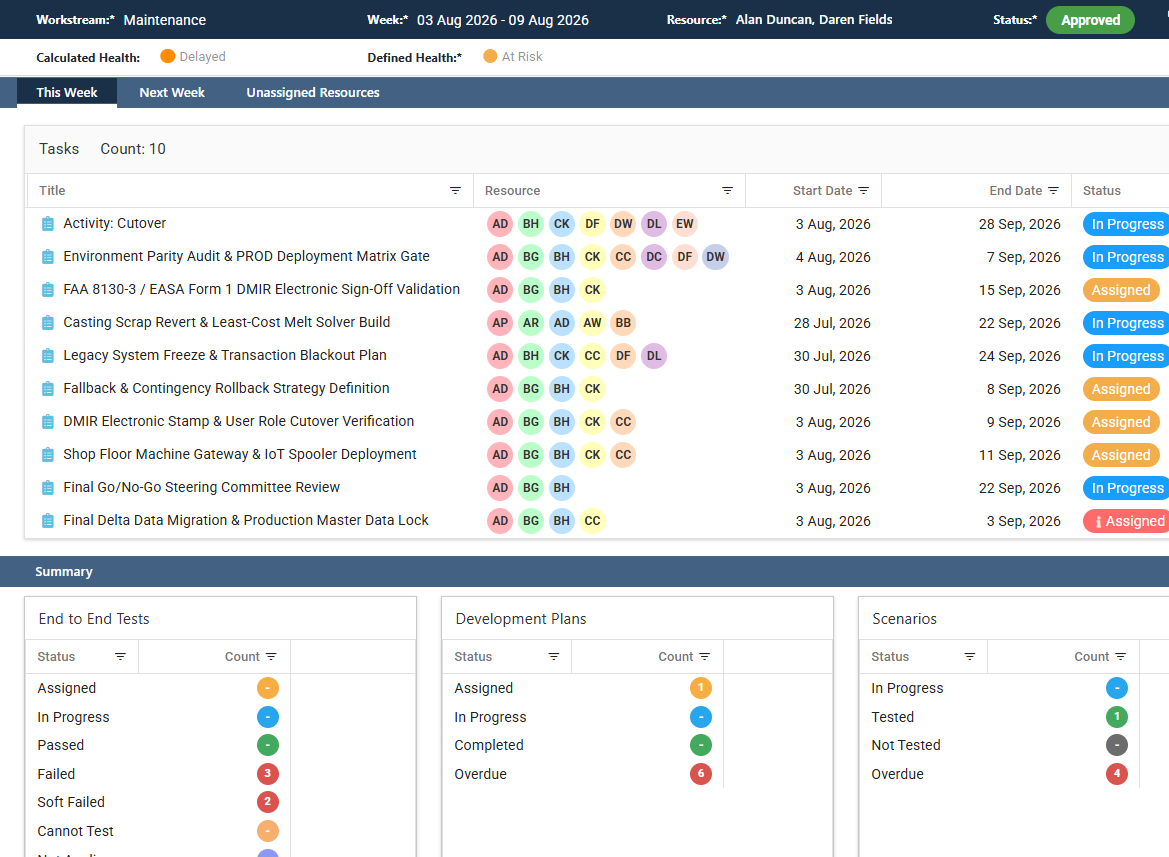Click the task icon beside Activity: Cutover
Image resolution: width=1169 pixels, height=857 pixels.
pos(48,224)
